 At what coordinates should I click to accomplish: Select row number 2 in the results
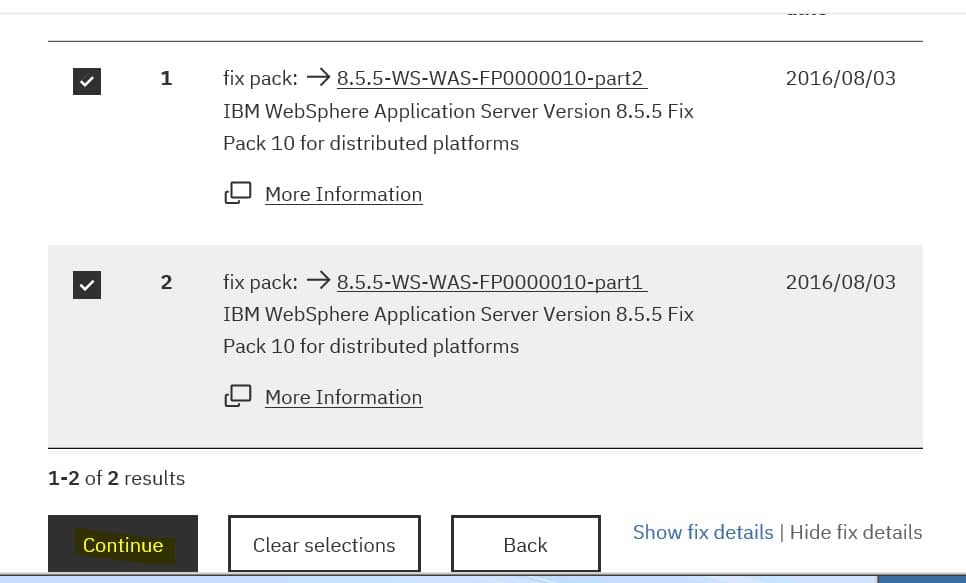coord(166,282)
